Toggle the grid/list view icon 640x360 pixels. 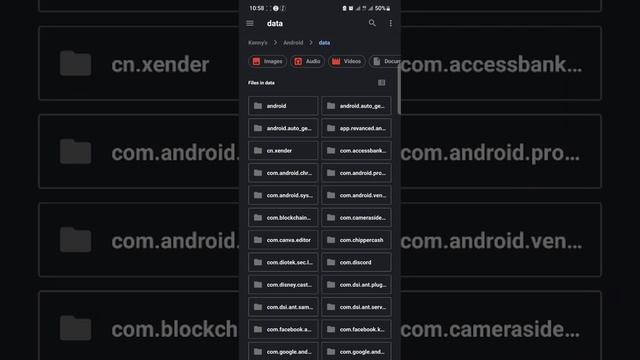(381, 83)
